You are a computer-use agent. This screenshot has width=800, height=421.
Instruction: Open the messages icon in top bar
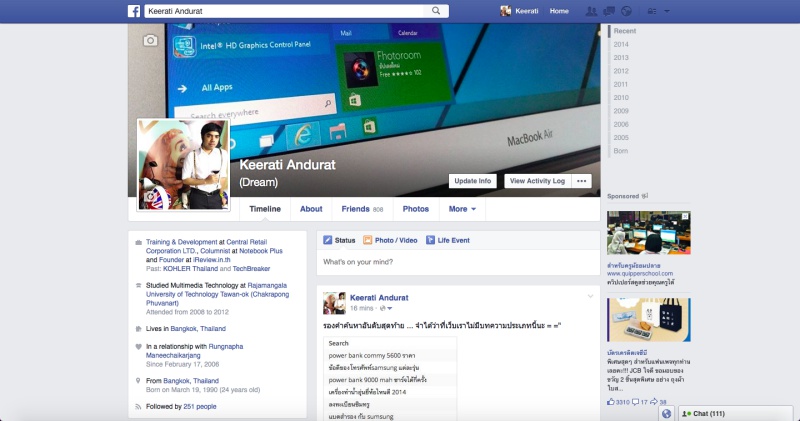pyautogui.click(x=608, y=11)
